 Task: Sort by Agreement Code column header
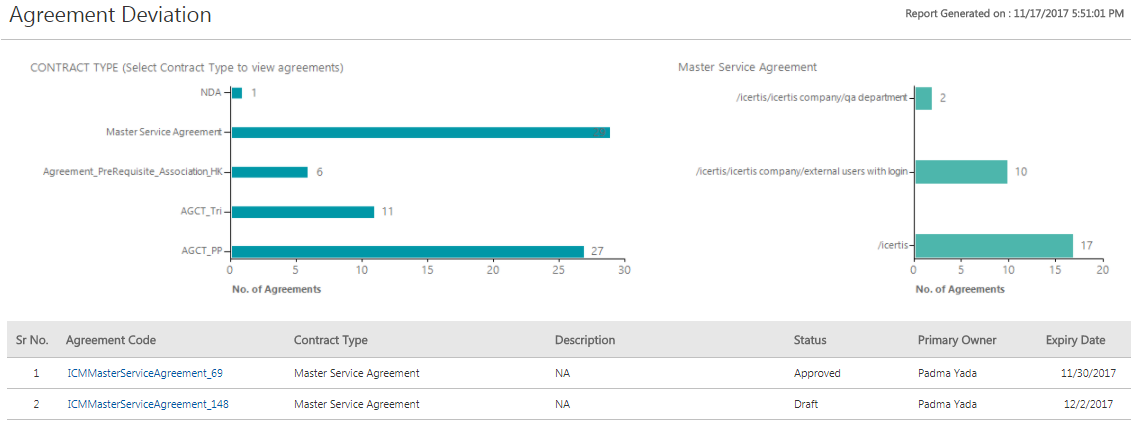pyautogui.click(x=111, y=340)
